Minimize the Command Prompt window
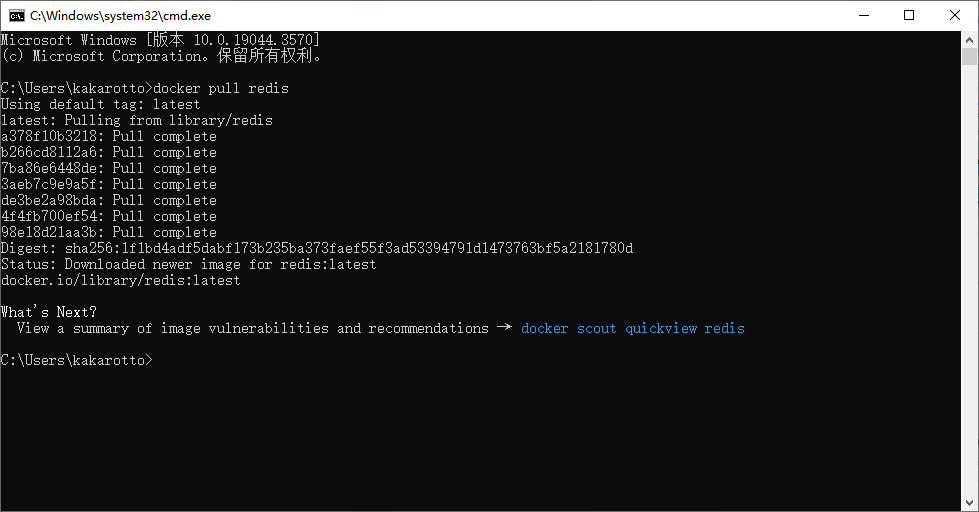The height and width of the screenshot is (512, 979). 863,15
